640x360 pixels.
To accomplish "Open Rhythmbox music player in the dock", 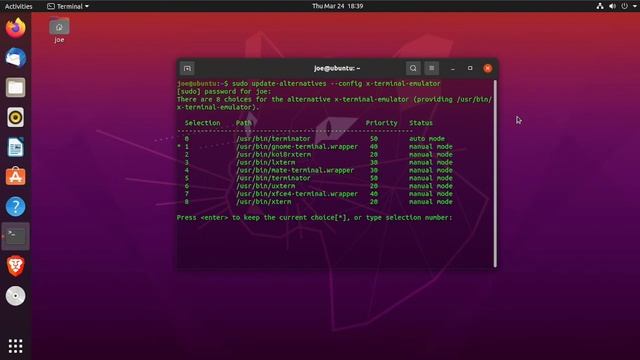I will coord(16,117).
